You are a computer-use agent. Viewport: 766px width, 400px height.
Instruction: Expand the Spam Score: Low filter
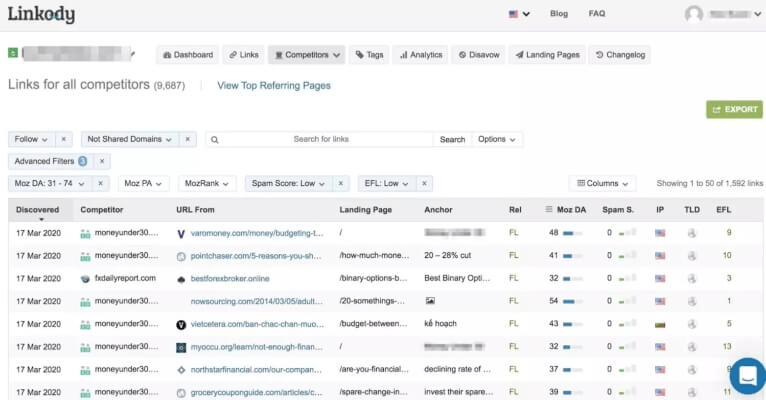coord(288,184)
